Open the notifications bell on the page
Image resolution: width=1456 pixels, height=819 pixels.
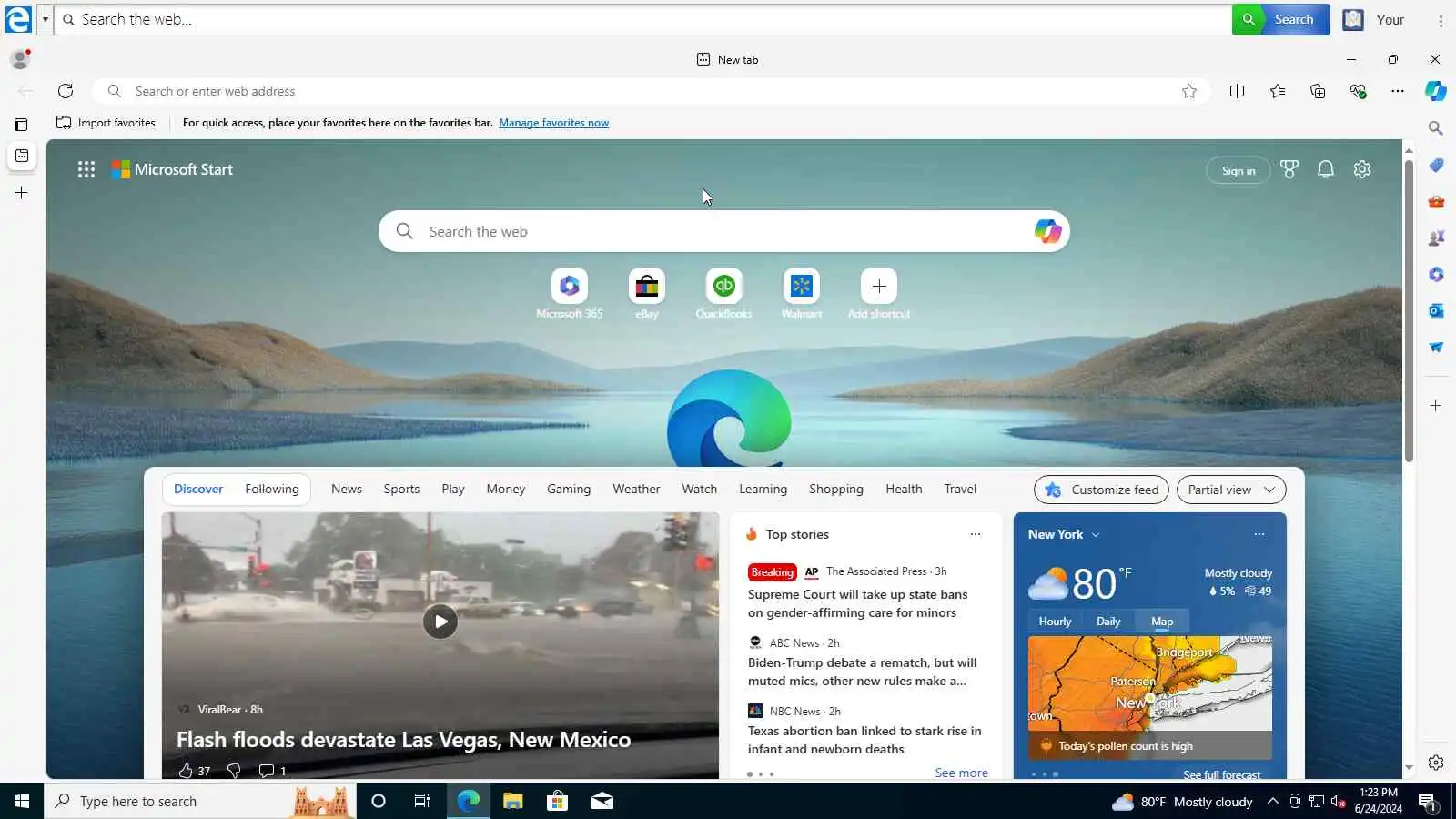pos(1326,169)
